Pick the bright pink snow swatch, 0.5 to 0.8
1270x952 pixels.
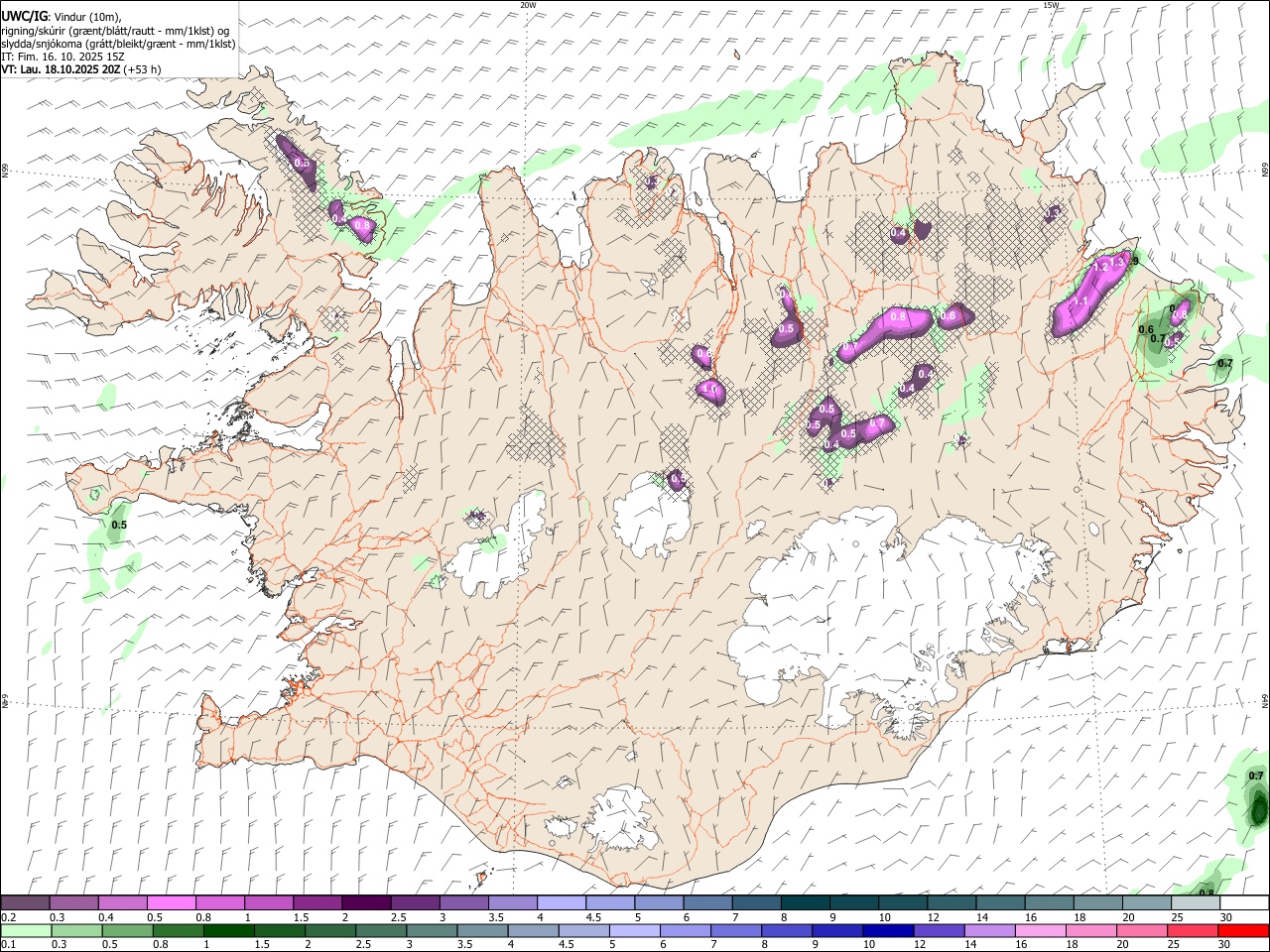click(x=172, y=903)
